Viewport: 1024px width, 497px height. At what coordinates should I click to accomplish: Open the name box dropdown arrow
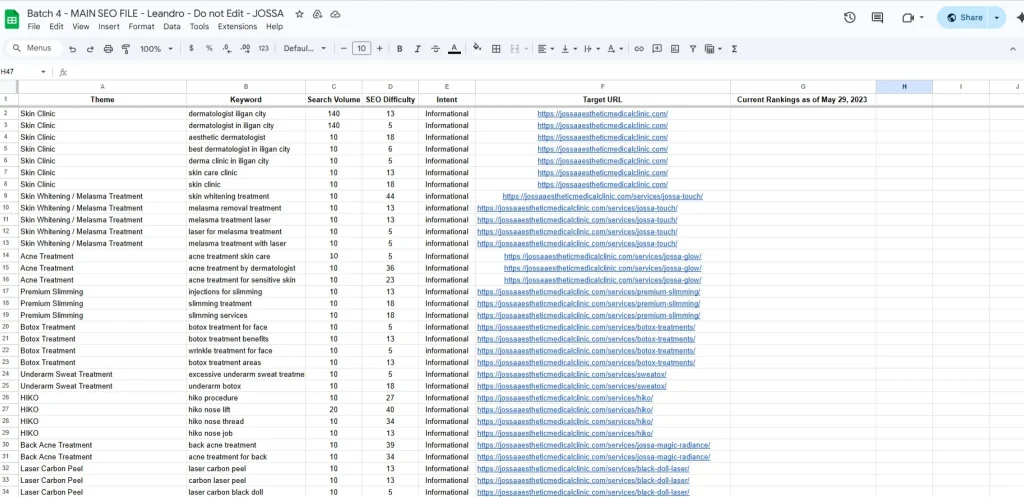coord(44,72)
